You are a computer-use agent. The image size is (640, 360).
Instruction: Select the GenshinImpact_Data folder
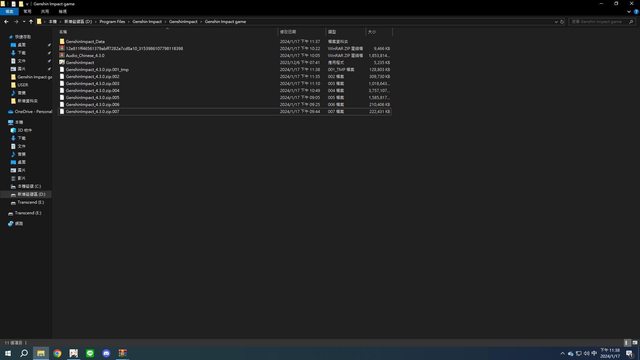(85, 42)
